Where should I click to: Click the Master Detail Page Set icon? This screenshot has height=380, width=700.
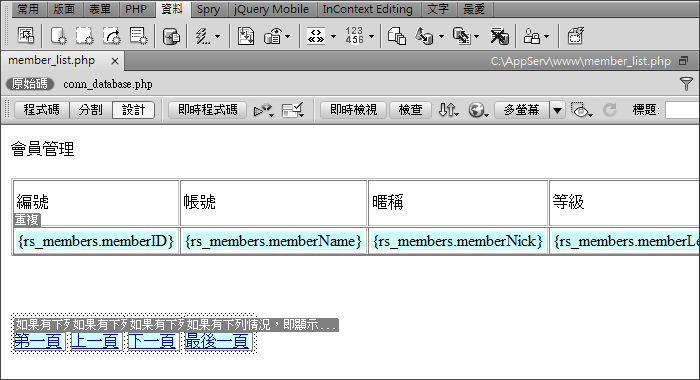(x=397, y=36)
